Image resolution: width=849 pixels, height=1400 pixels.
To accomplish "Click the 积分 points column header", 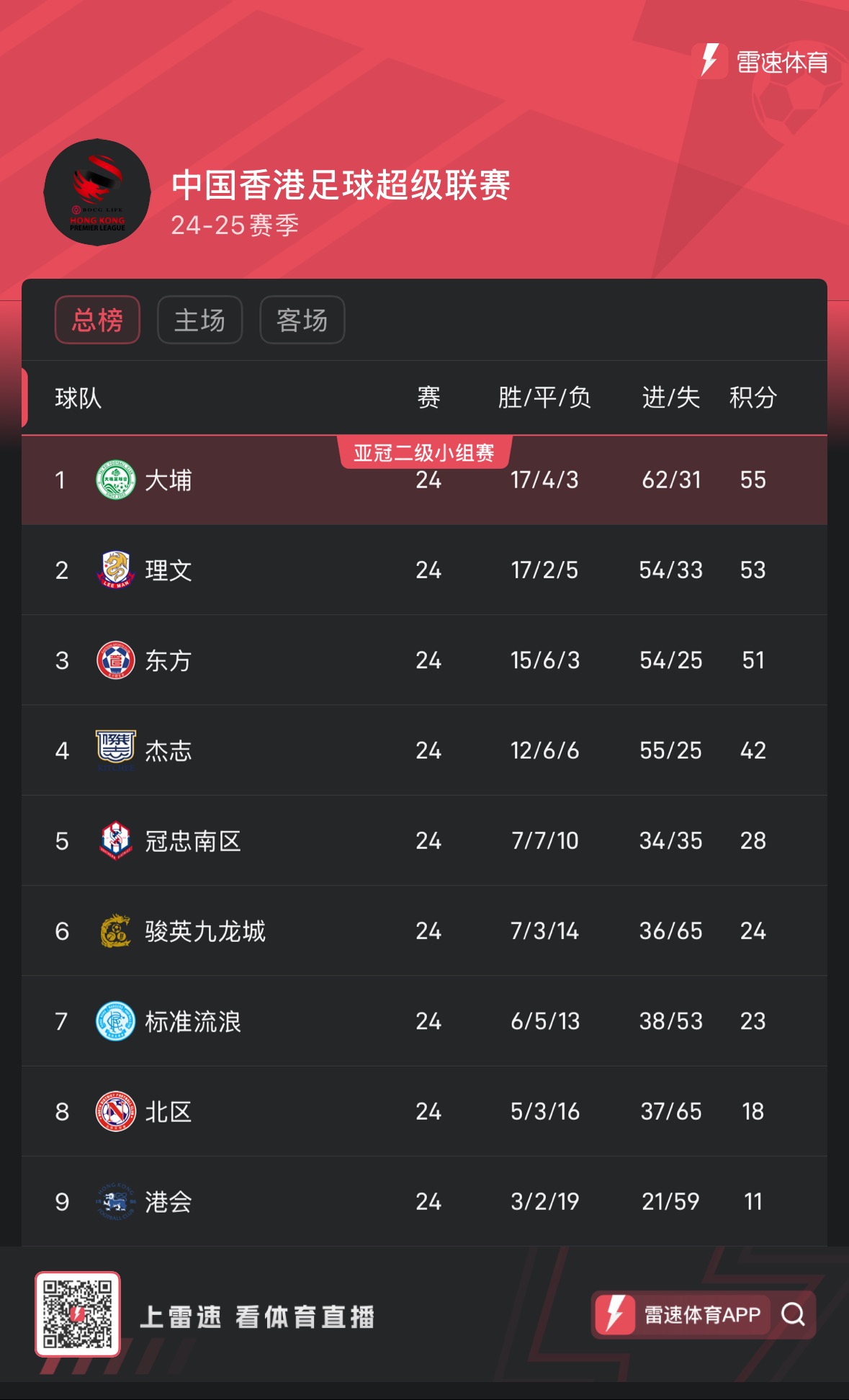I will (753, 398).
